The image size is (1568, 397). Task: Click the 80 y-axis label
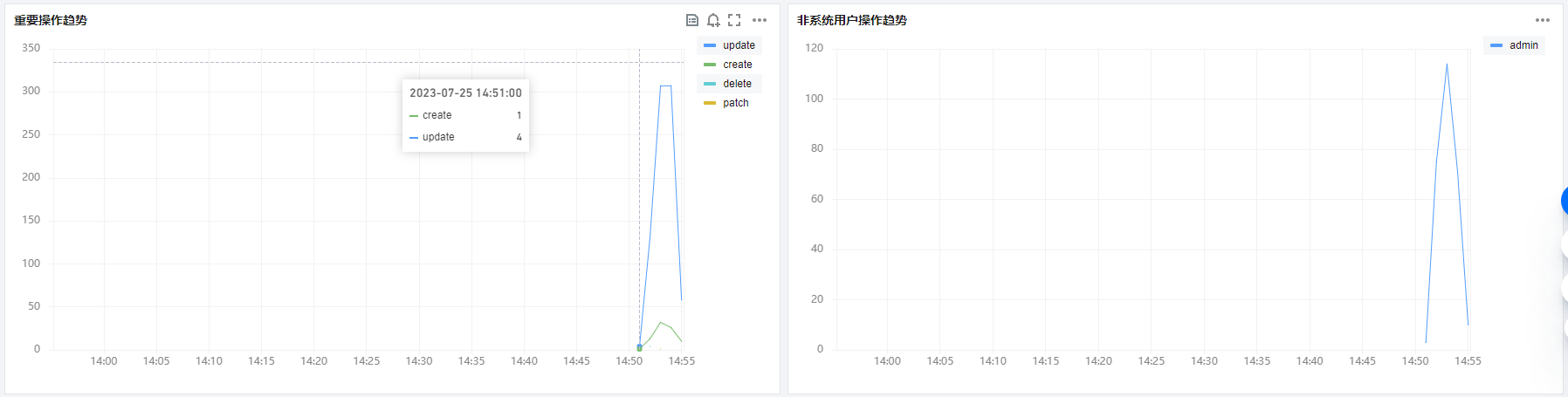coord(817,148)
